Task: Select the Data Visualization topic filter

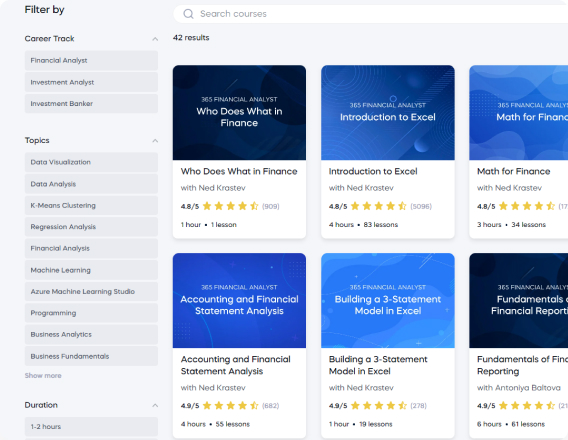Action: tap(91, 162)
